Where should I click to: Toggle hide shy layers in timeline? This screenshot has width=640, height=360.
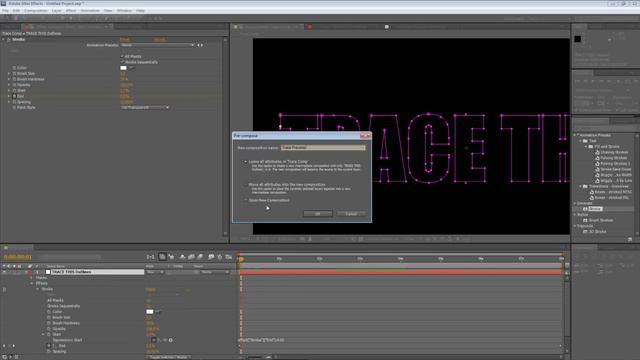coord(182,257)
